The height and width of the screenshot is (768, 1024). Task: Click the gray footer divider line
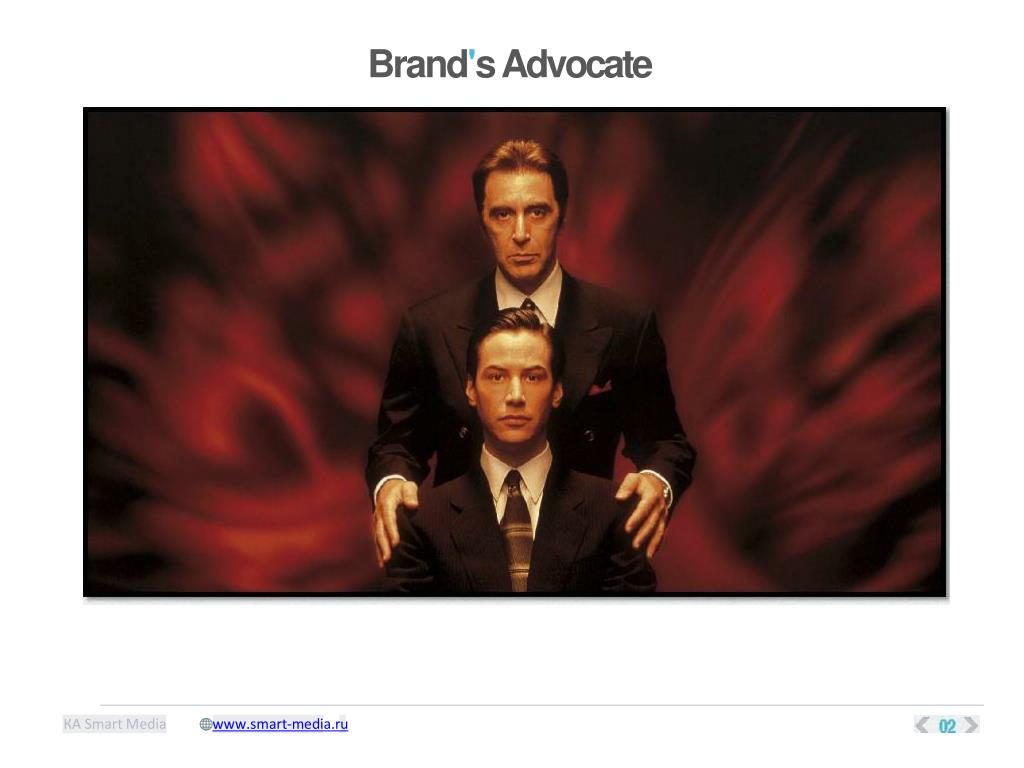point(542,705)
